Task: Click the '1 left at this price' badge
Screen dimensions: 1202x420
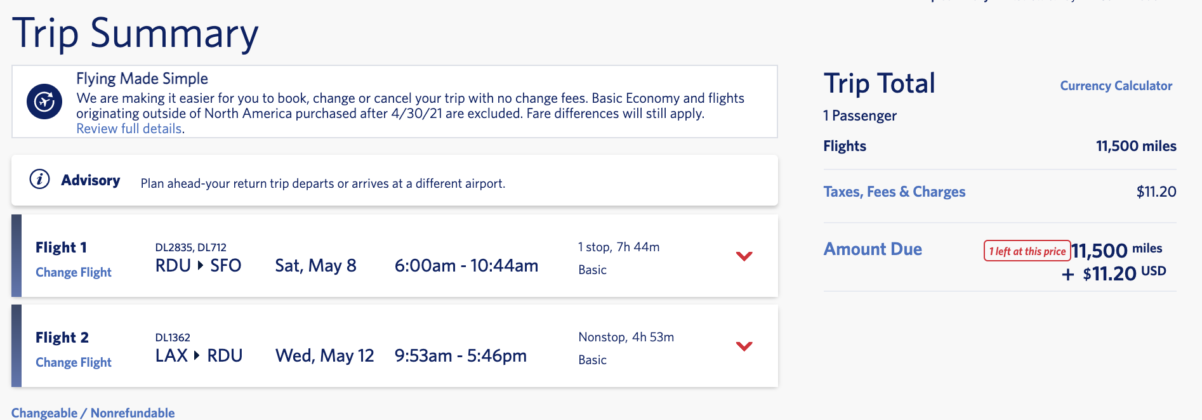Action: 1027,251
